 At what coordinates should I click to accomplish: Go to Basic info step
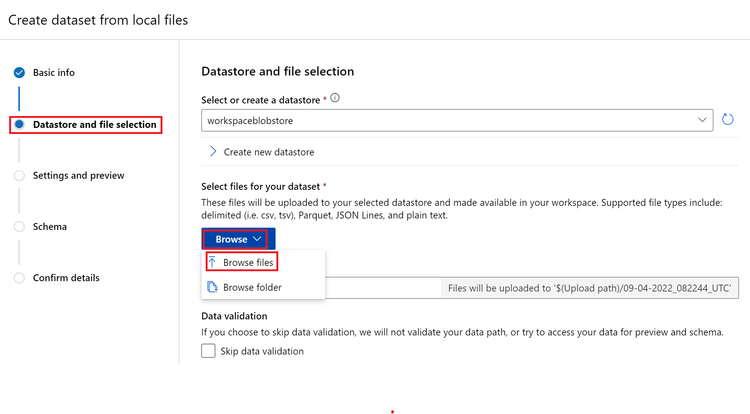54,73
